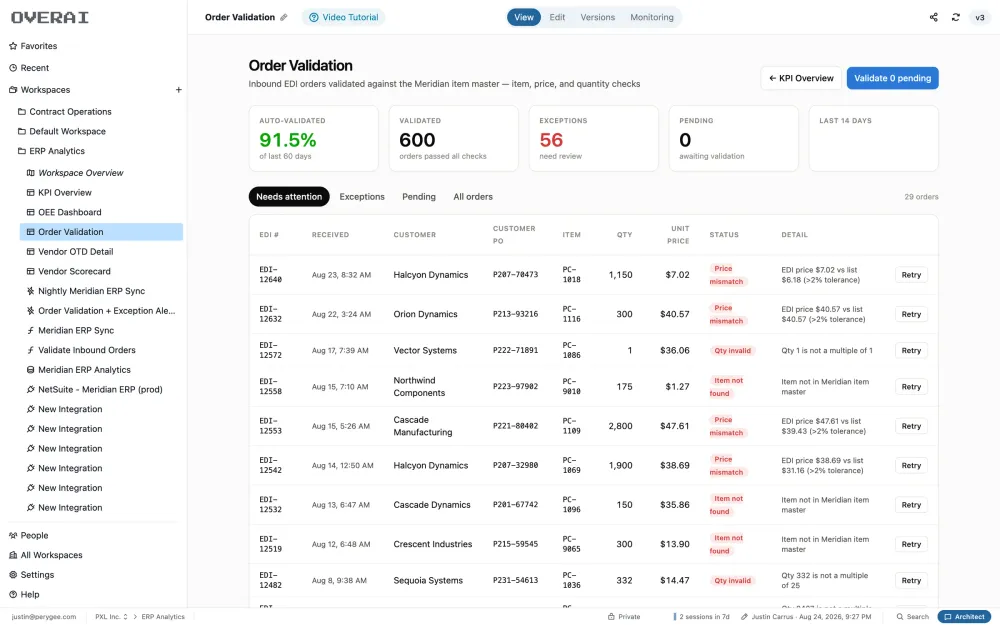Click the People icon in the sidebar
Image resolution: width=1000 pixels, height=625 pixels.
pyautogui.click(x=13, y=536)
